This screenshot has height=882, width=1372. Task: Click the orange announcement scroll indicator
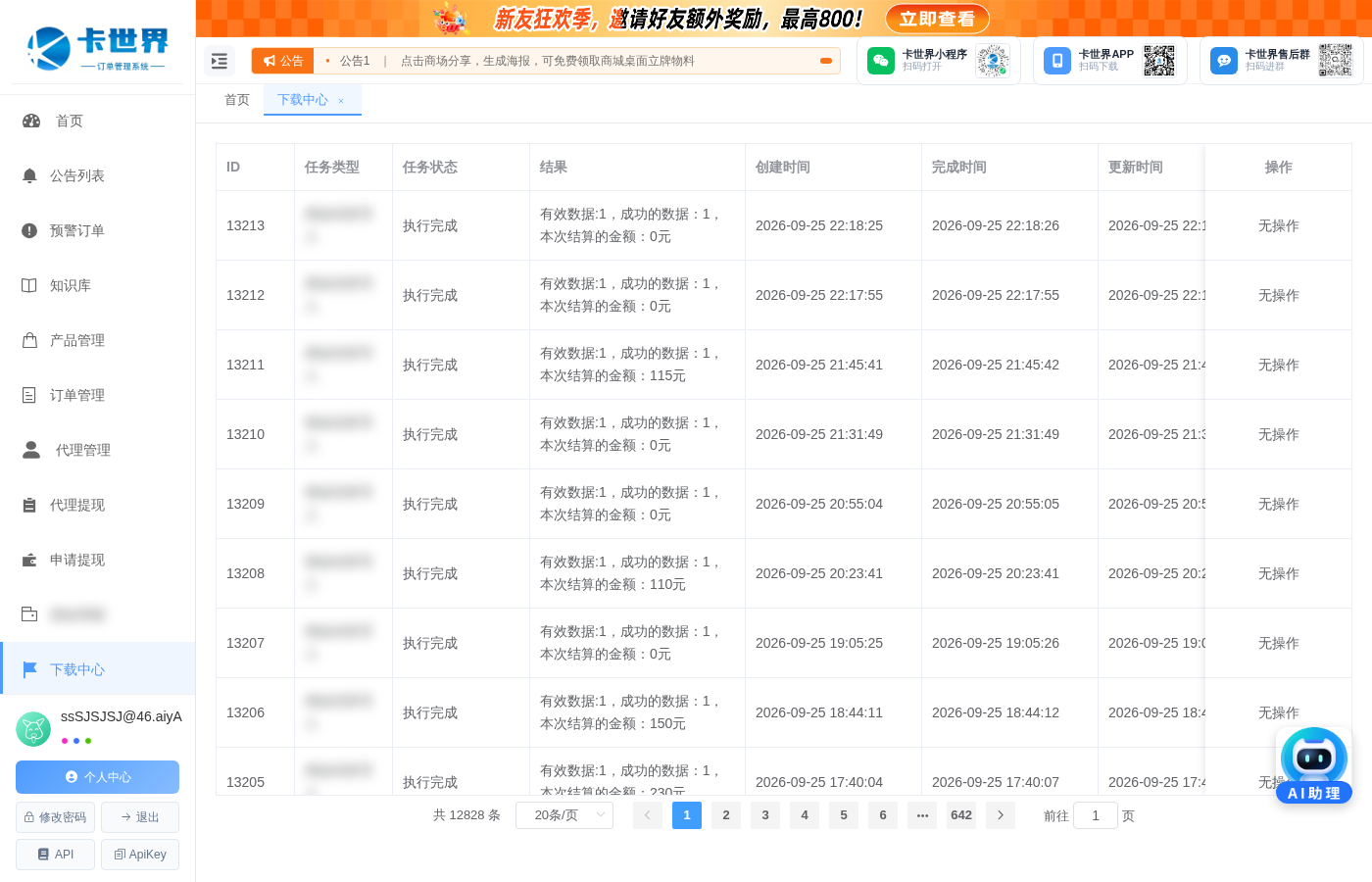point(826,61)
